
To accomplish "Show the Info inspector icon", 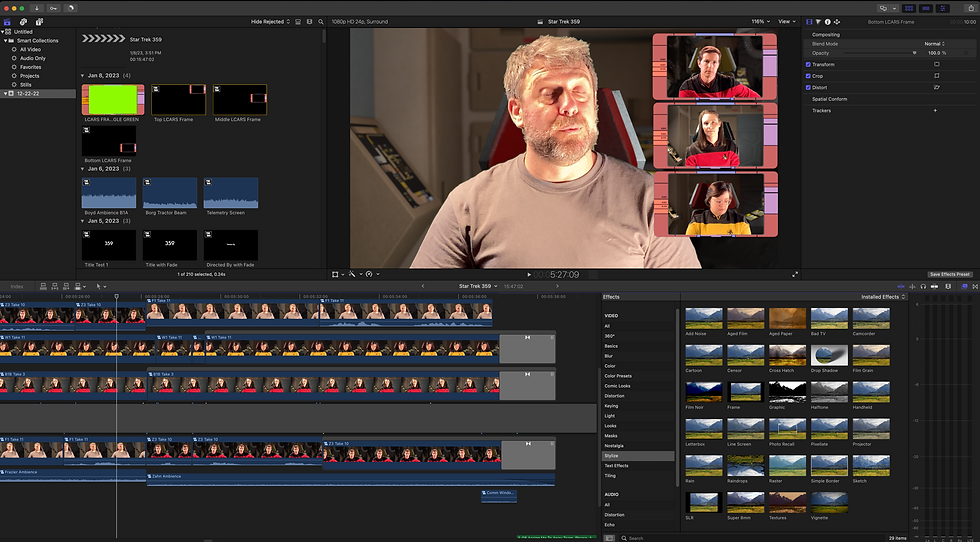I will click(x=828, y=21).
